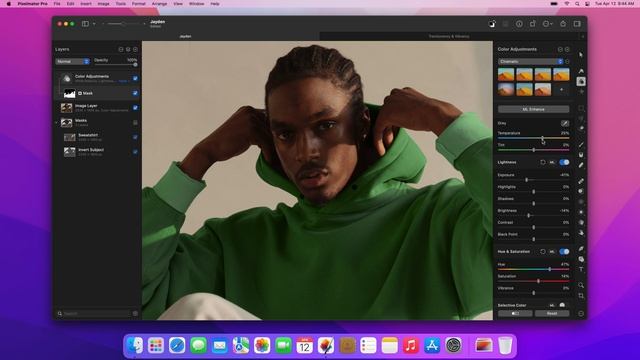Click the Temperature slider
This screenshot has height=360, width=640.
pos(533,138)
